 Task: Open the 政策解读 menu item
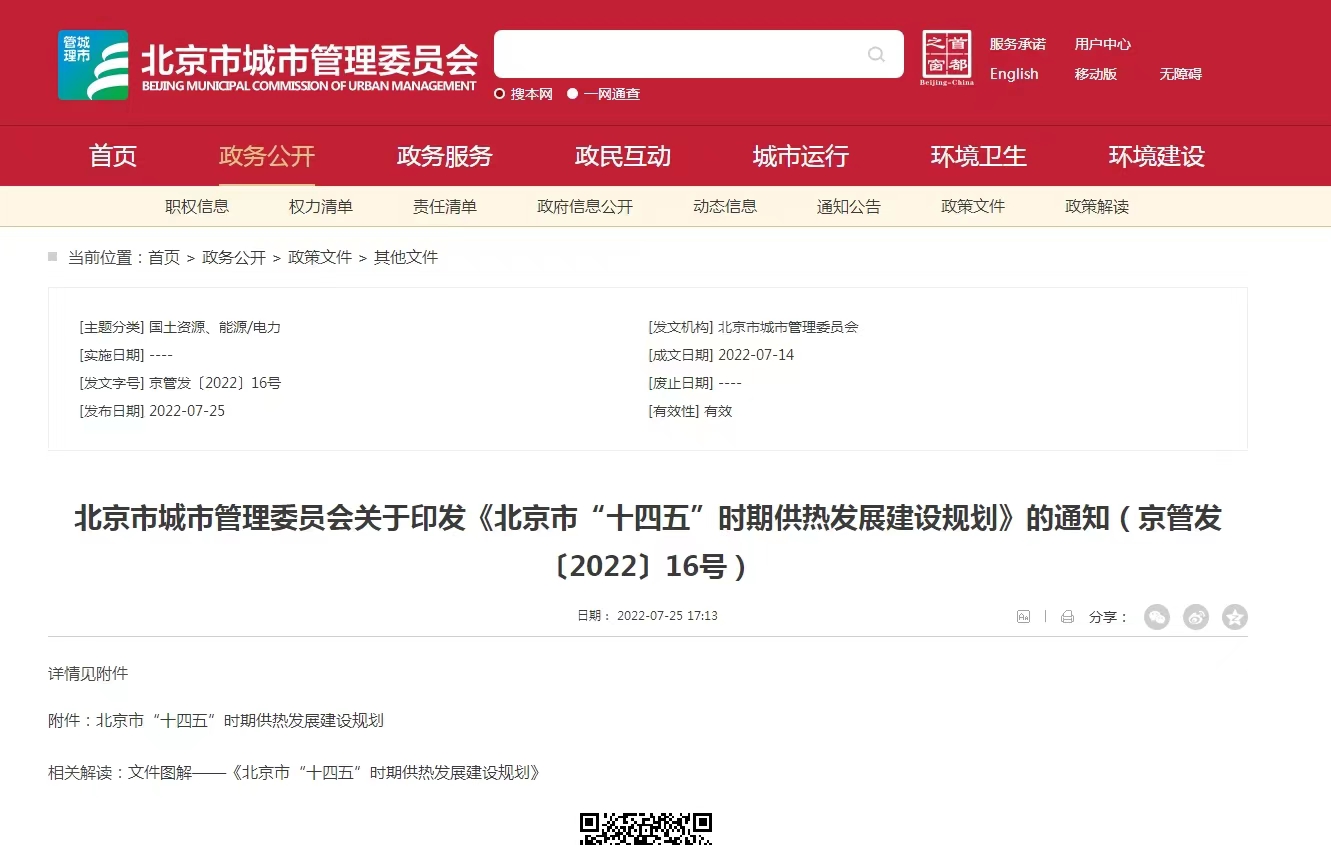point(1096,206)
